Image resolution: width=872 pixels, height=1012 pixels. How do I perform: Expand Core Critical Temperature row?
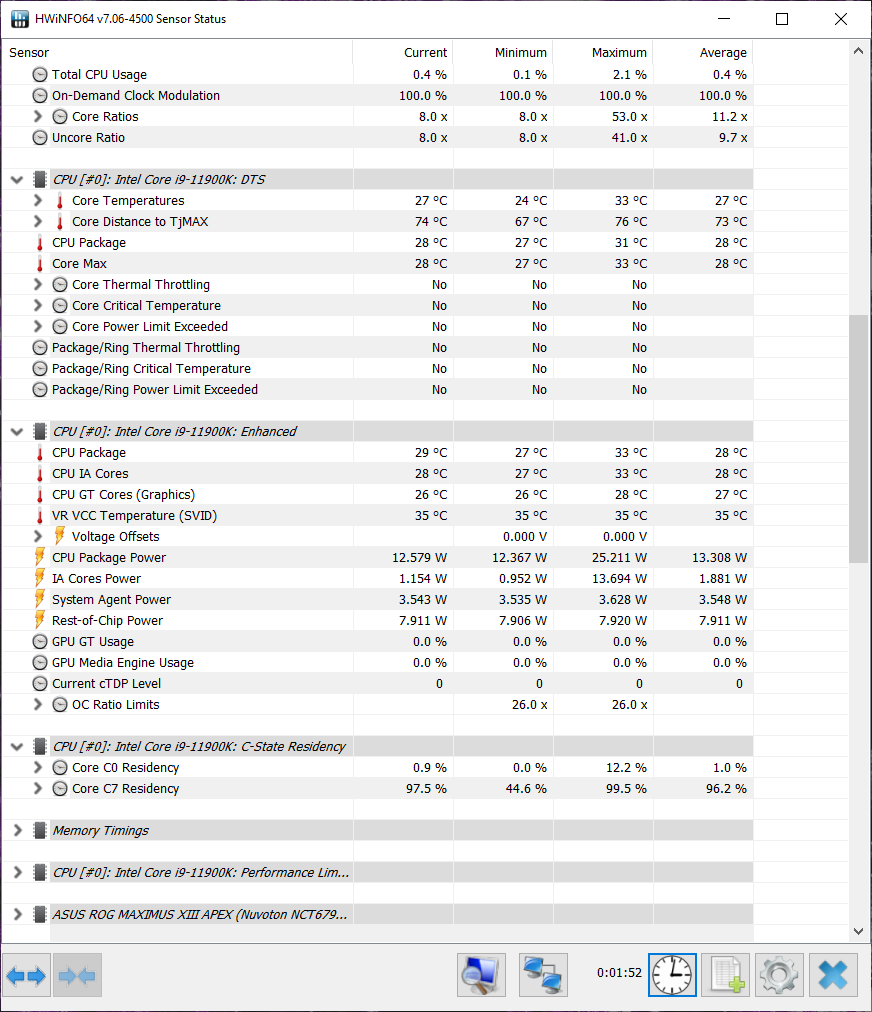[37, 305]
